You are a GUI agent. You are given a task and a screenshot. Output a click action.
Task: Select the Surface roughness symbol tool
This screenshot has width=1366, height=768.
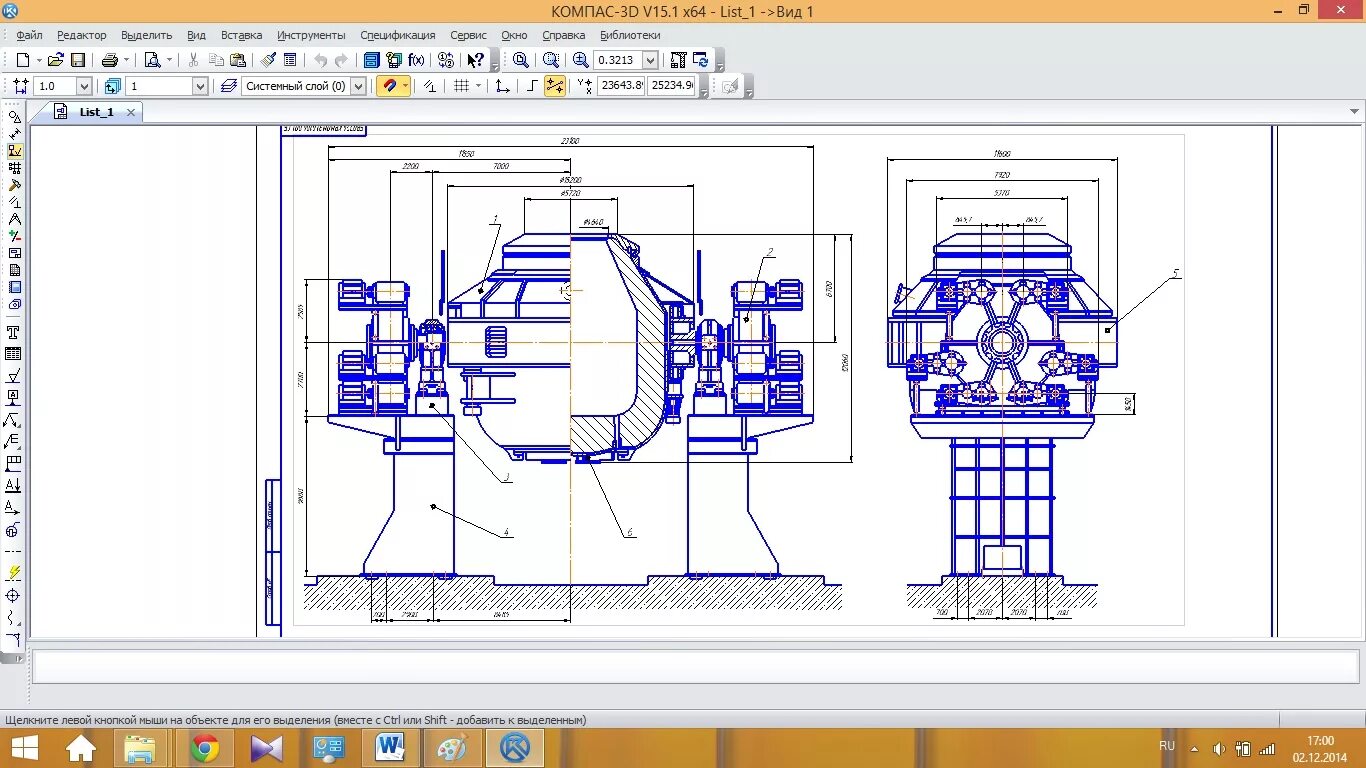click(14, 376)
